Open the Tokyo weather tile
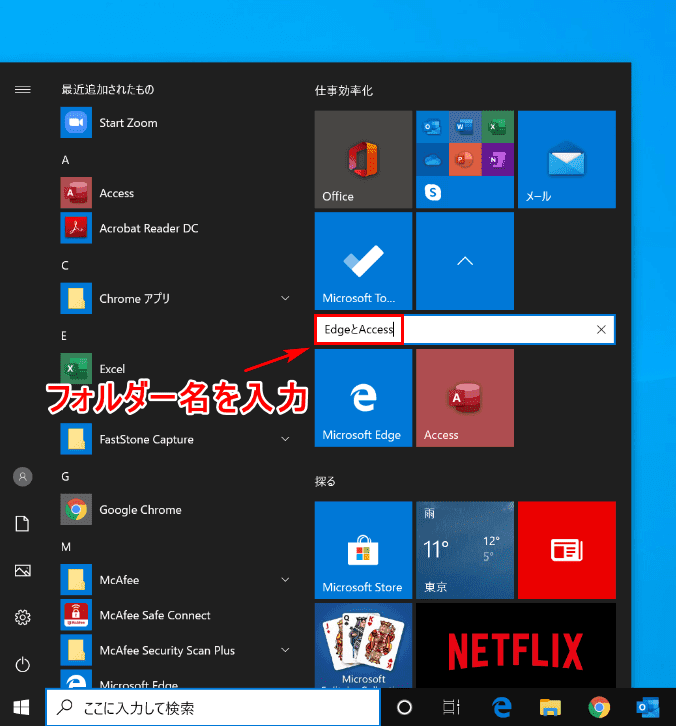 click(x=465, y=550)
